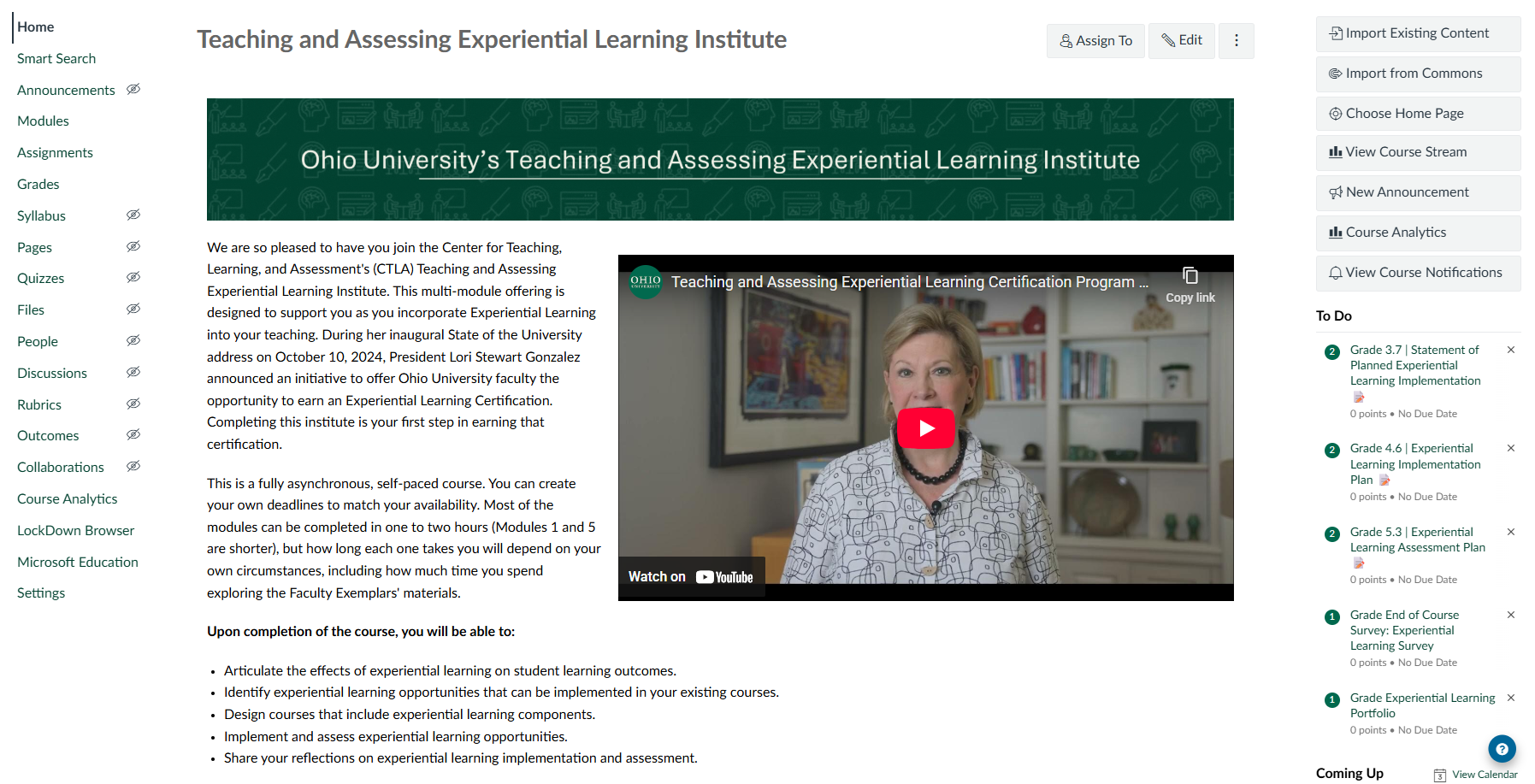This screenshot has height=784, width=1535.
Task: Click the document icon under Grade 3.7 task
Action: tap(1360, 397)
